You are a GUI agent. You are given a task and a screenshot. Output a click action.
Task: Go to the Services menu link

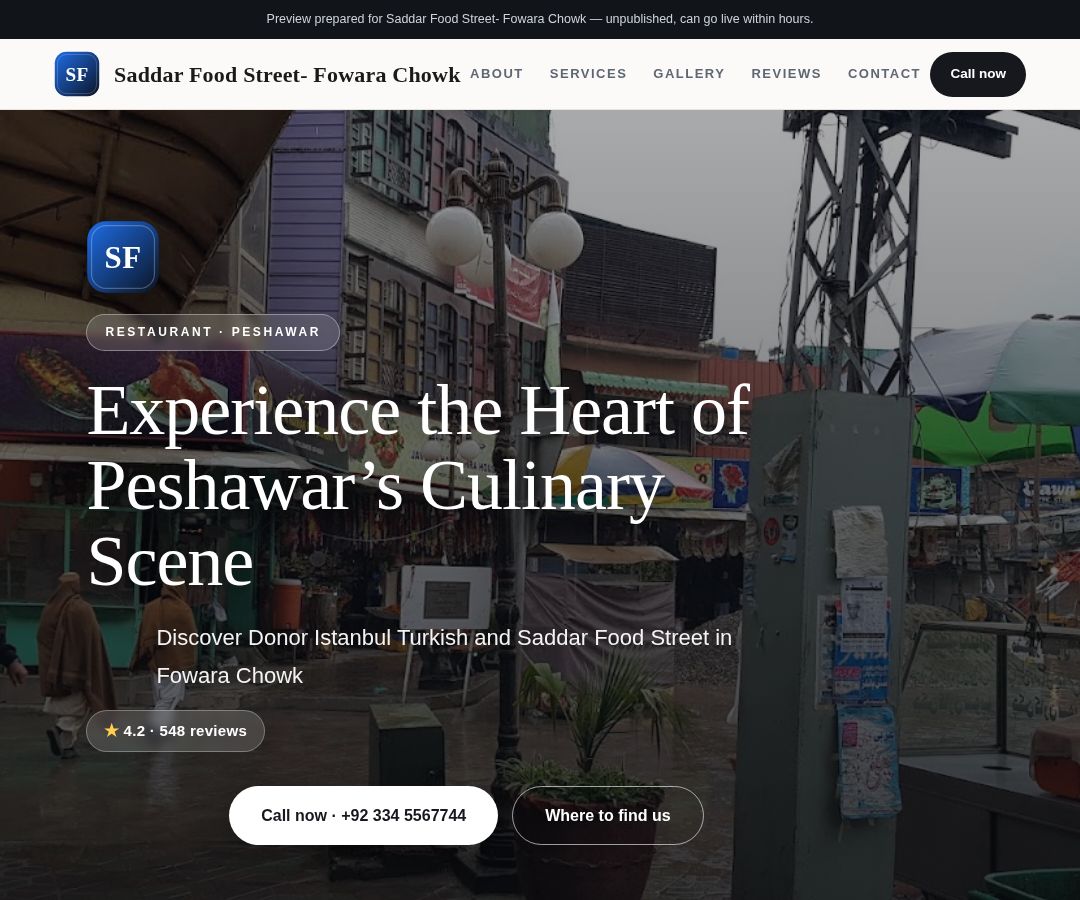[588, 74]
